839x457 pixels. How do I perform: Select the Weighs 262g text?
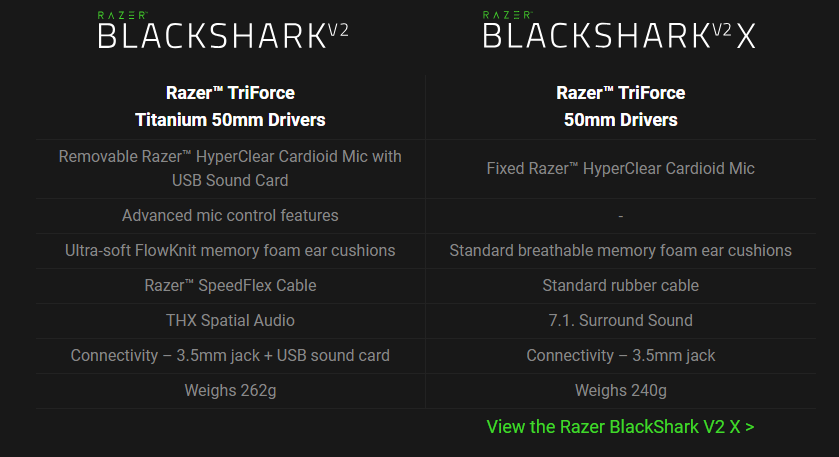click(230, 390)
